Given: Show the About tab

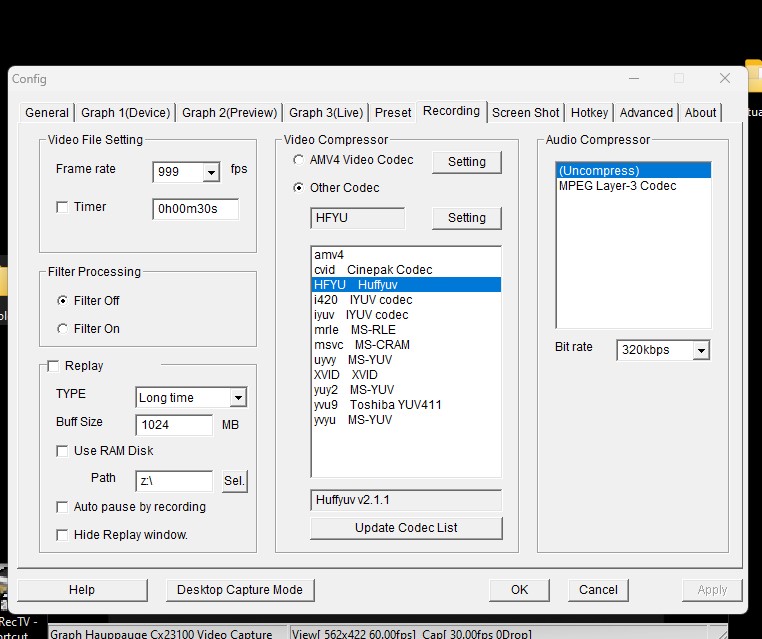Looking at the screenshot, I should [x=700, y=113].
